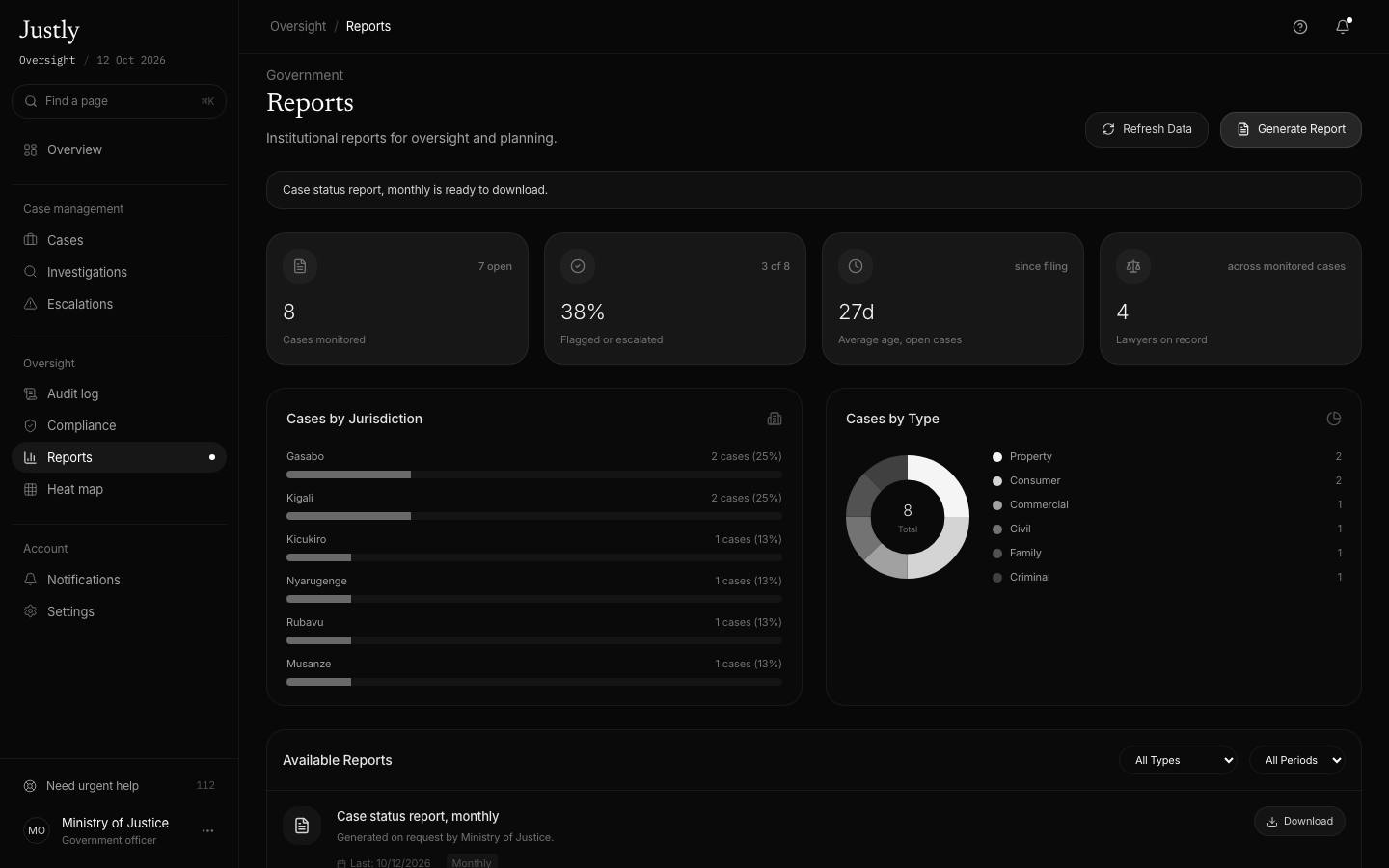1389x868 pixels.
Task: Click the Criminal legend color dot
Action: tap(997, 578)
